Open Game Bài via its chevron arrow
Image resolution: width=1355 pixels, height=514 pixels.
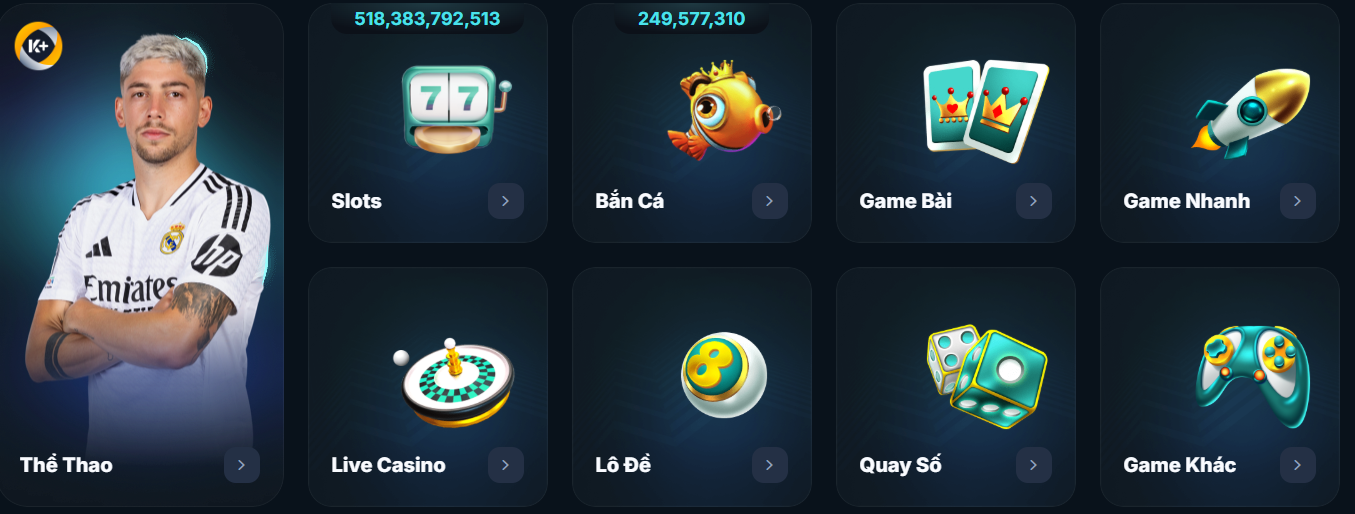coord(1034,201)
